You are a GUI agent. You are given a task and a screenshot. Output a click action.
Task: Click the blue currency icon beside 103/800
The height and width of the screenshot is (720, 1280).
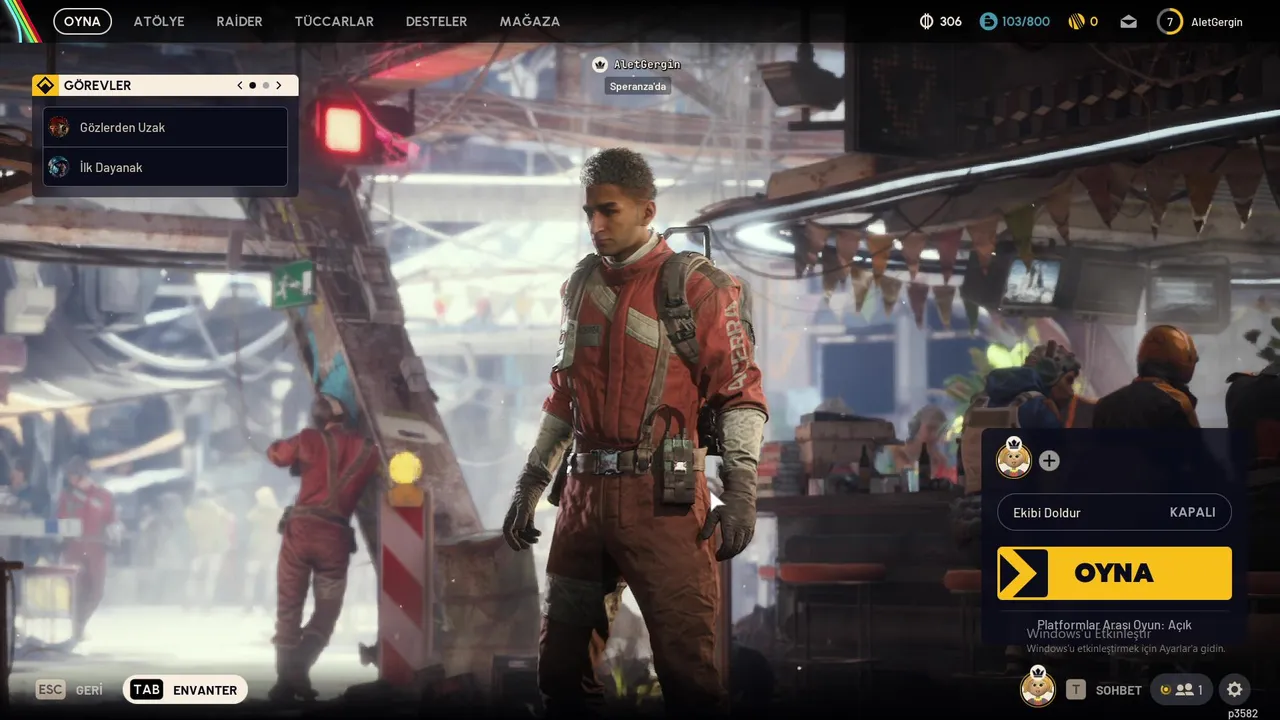988,21
